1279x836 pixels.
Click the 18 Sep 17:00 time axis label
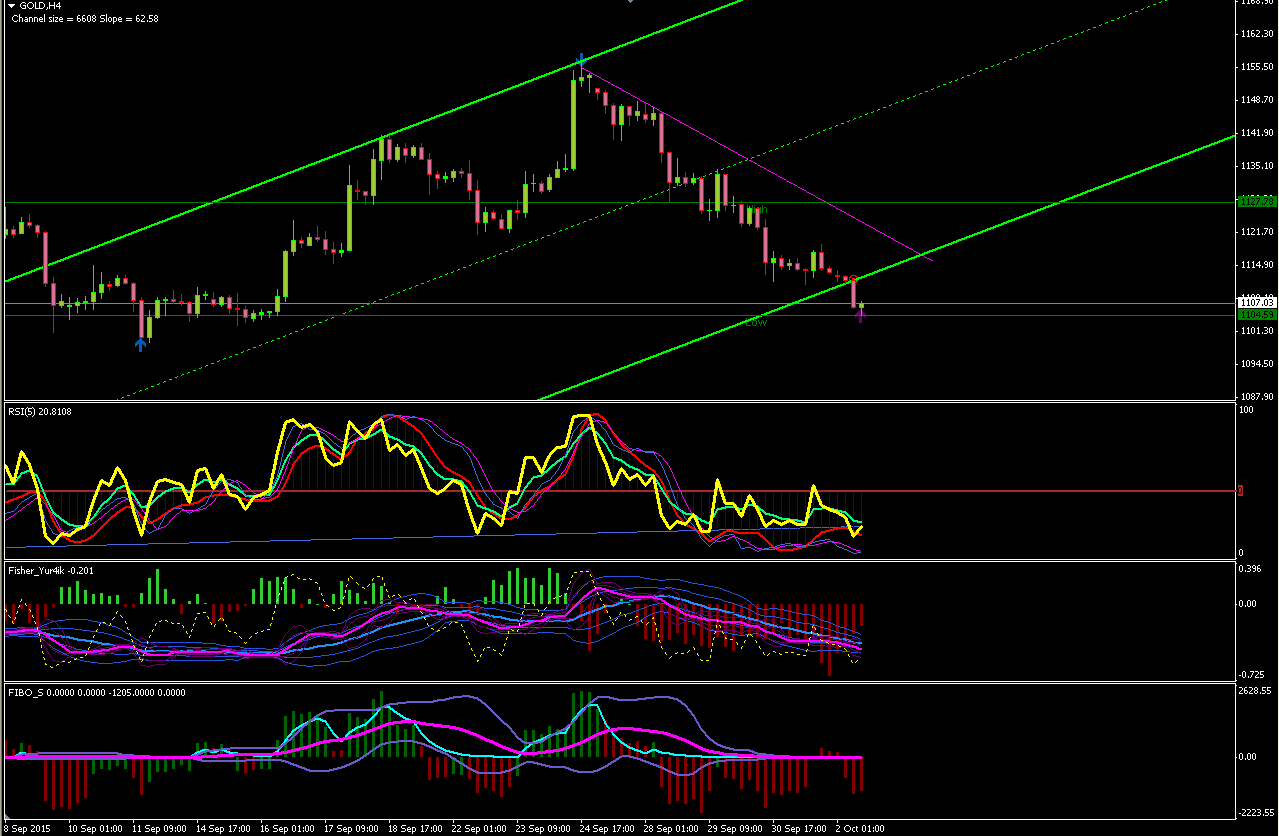click(x=416, y=829)
